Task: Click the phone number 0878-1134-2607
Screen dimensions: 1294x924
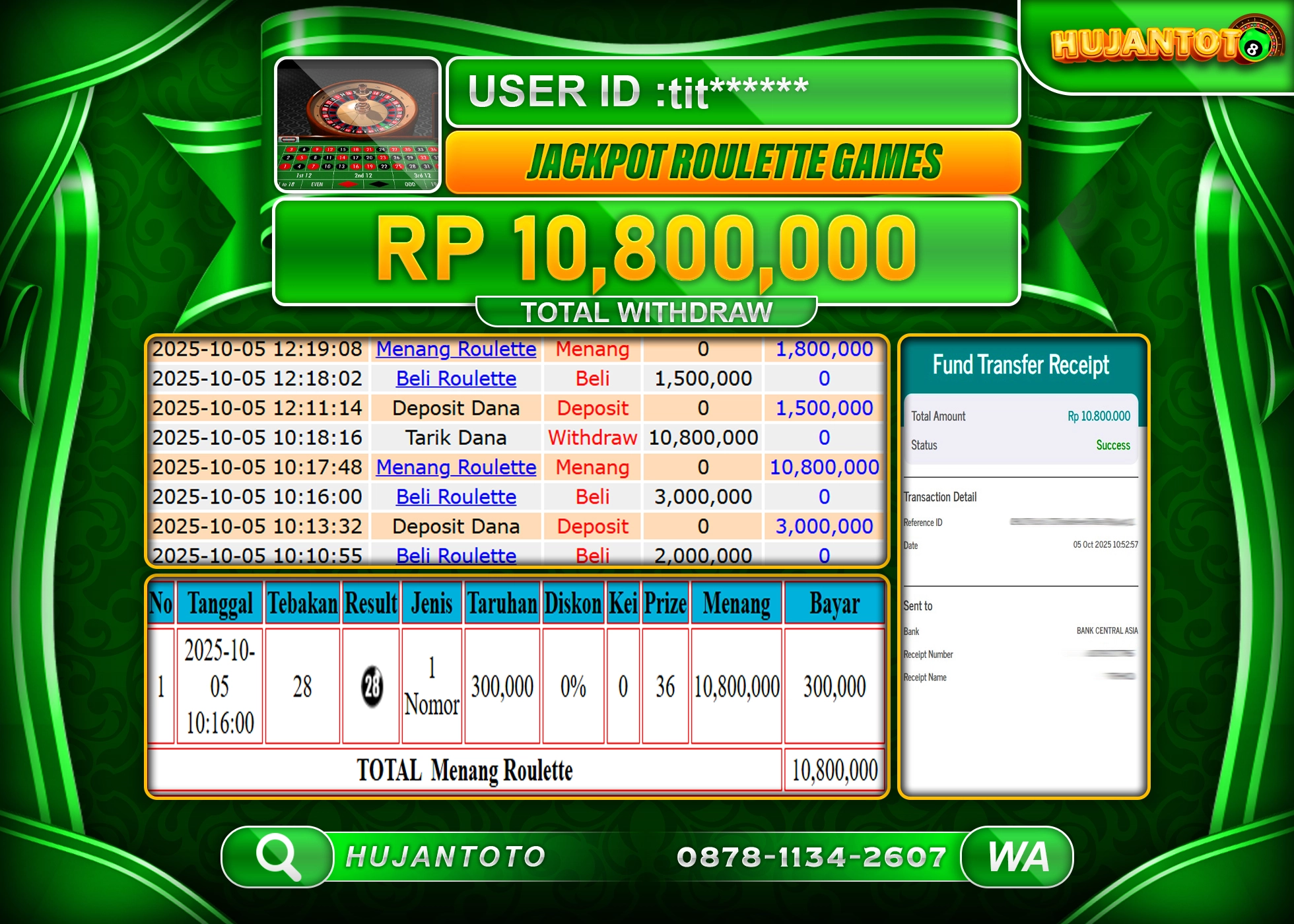Action: click(x=812, y=857)
